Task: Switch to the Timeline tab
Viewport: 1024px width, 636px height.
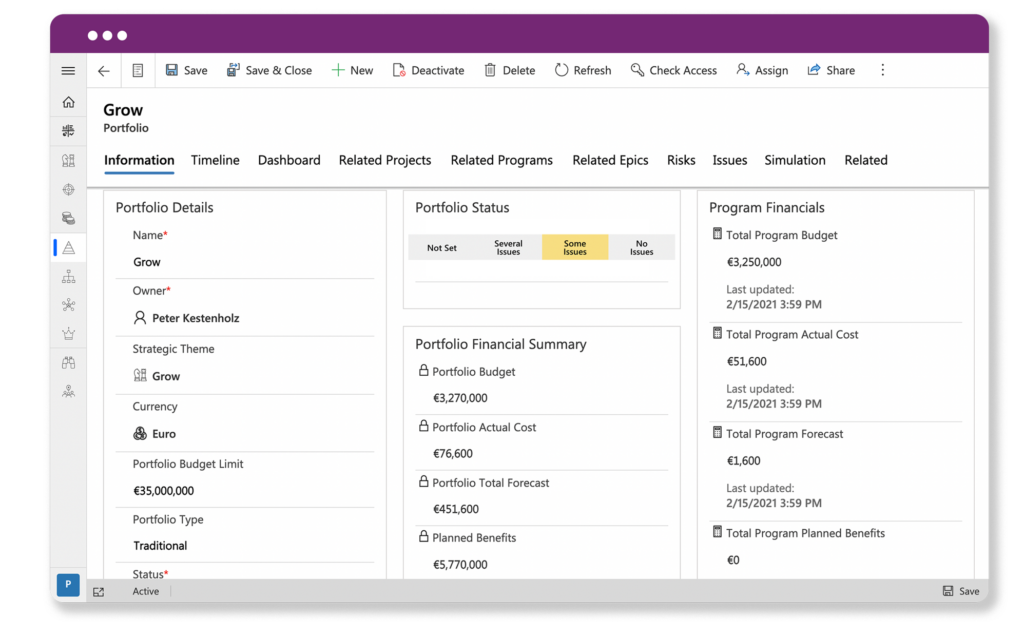Action: (215, 160)
